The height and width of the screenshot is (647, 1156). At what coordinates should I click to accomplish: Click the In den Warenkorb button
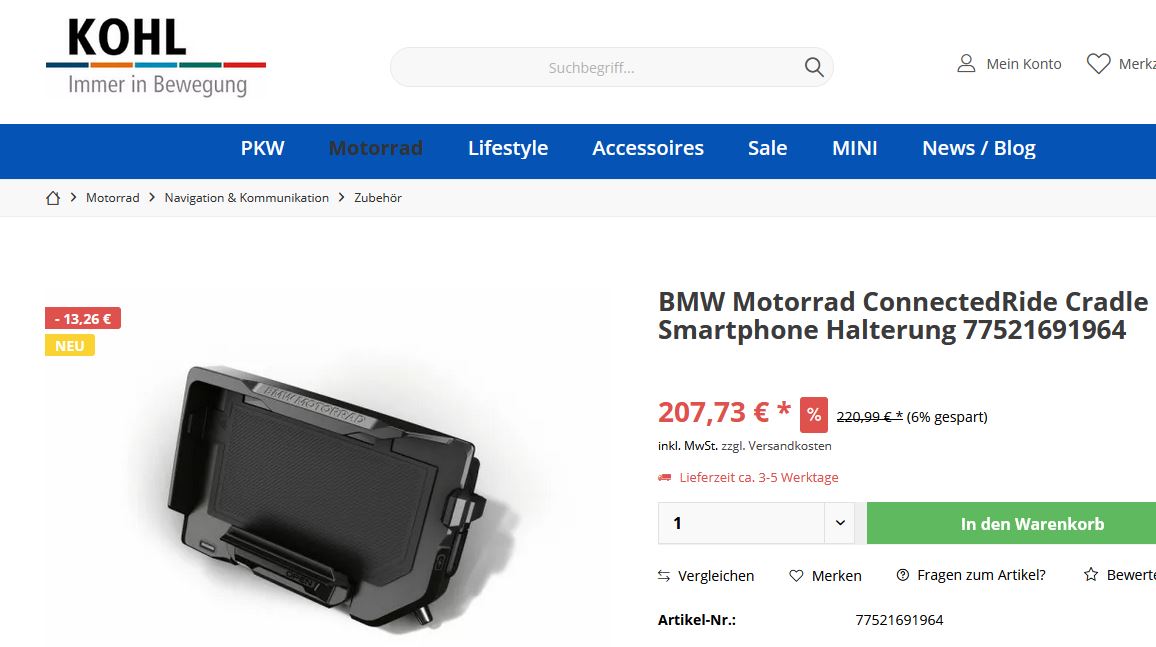pyautogui.click(x=1012, y=523)
